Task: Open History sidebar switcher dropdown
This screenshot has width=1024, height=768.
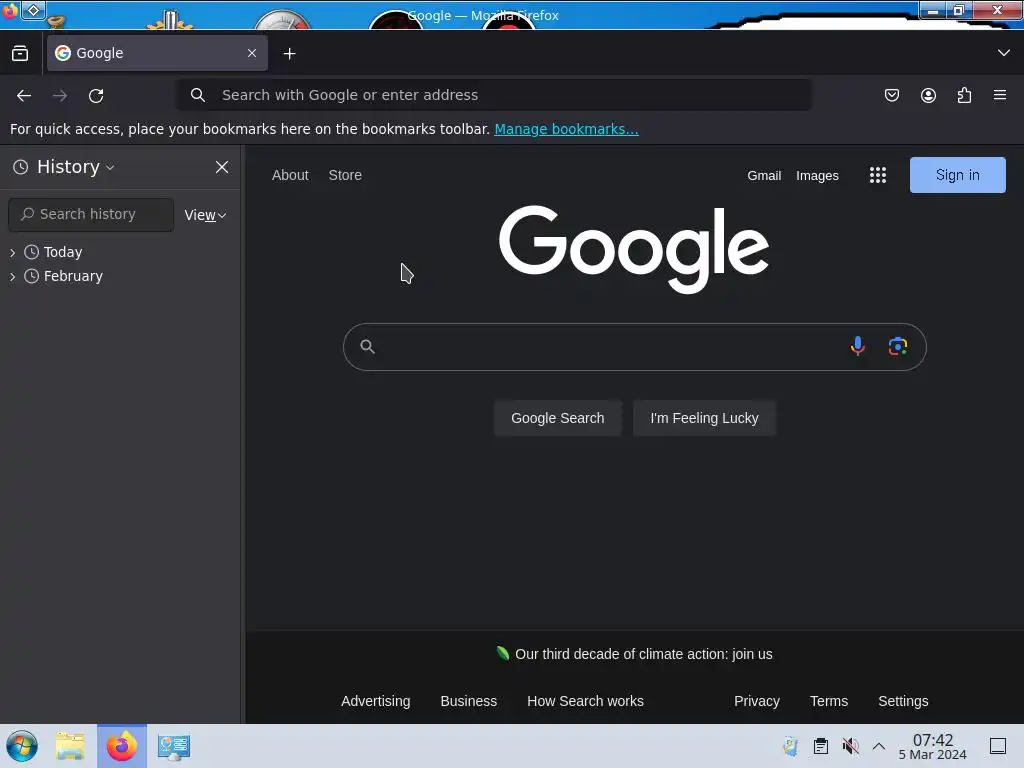Action: coord(64,167)
